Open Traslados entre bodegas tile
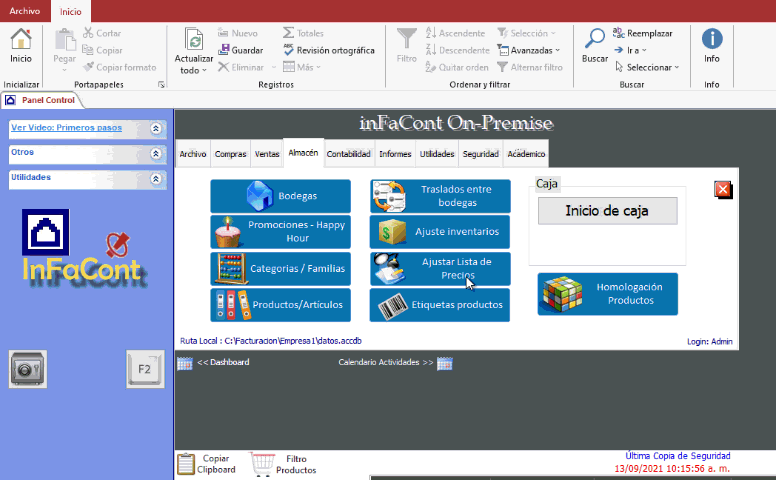Viewport: 776px width, 480px height. (x=440, y=196)
